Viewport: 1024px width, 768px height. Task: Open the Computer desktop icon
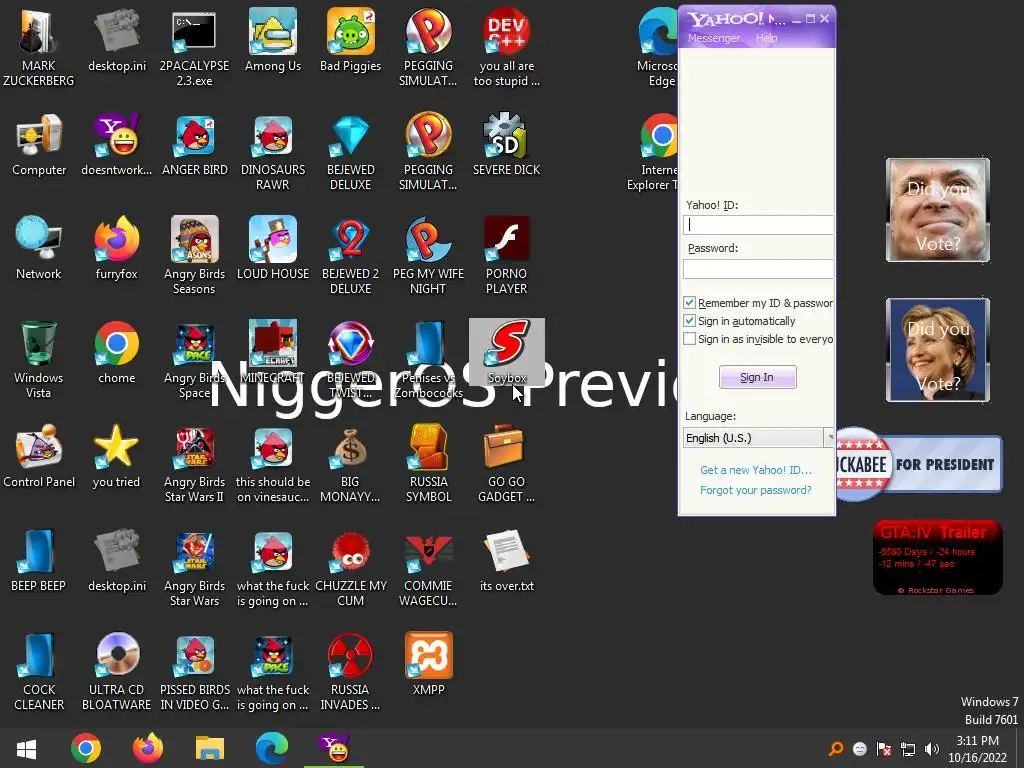39,144
